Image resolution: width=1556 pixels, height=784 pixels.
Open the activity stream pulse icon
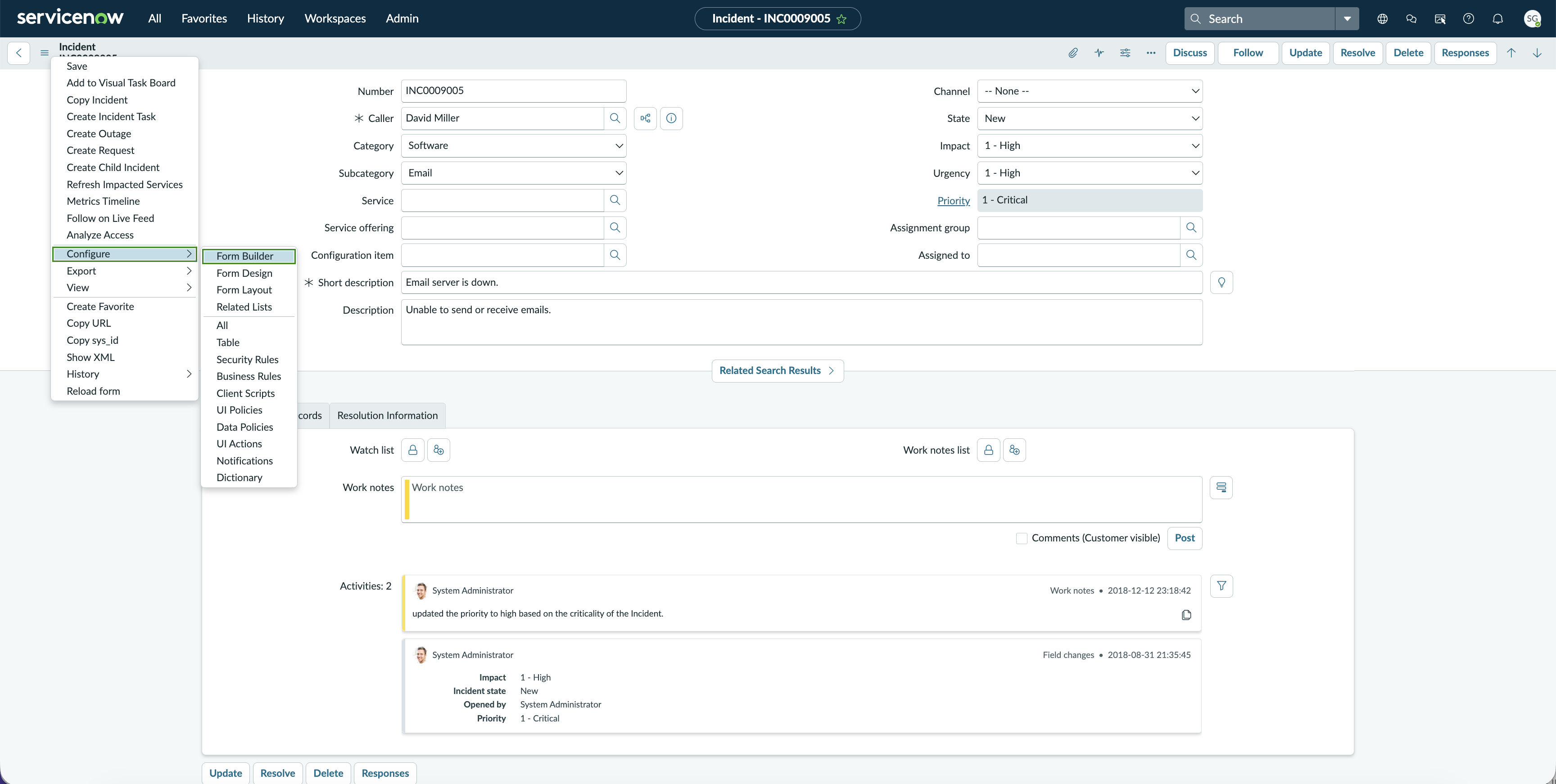click(x=1099, y=53)
